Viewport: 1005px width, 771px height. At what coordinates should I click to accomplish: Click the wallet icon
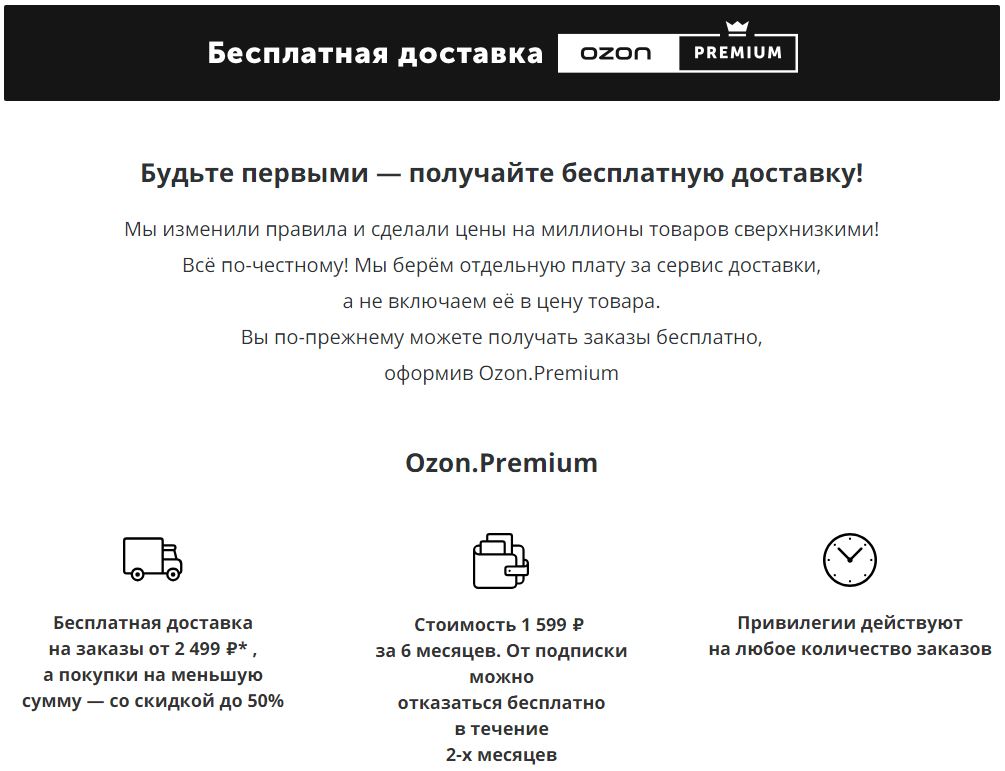[x=501, y=561]
